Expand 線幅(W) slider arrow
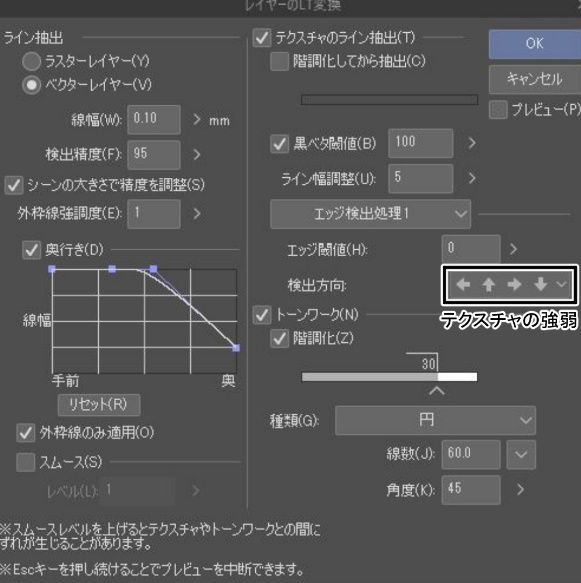The image size is (581, 583). [x=197, y=120]
